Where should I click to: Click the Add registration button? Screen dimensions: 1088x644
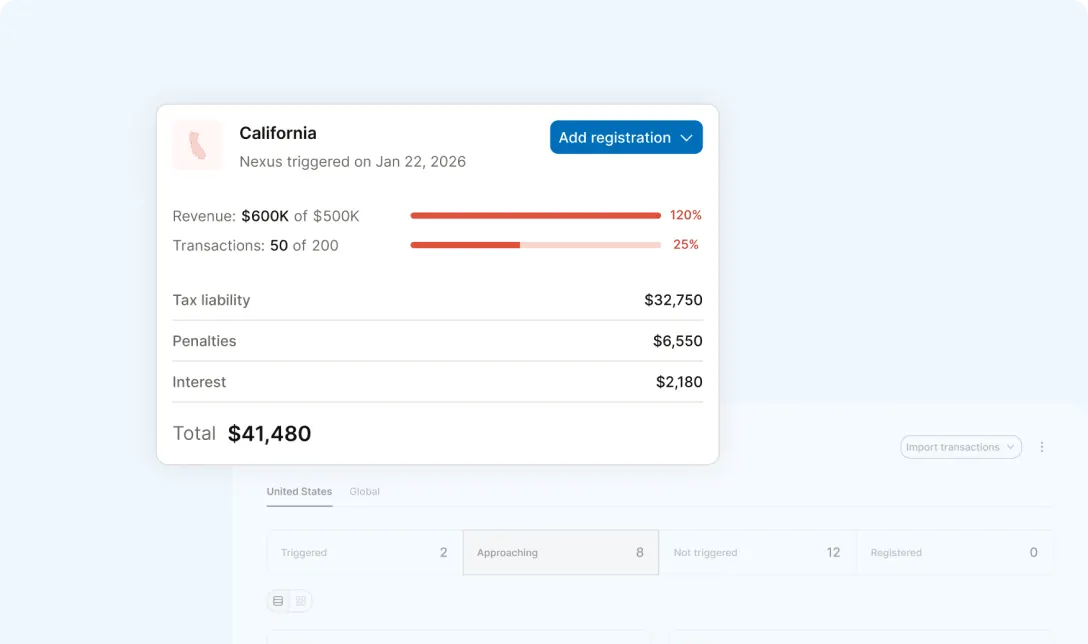pyautogui.click(x=616, y=137)
